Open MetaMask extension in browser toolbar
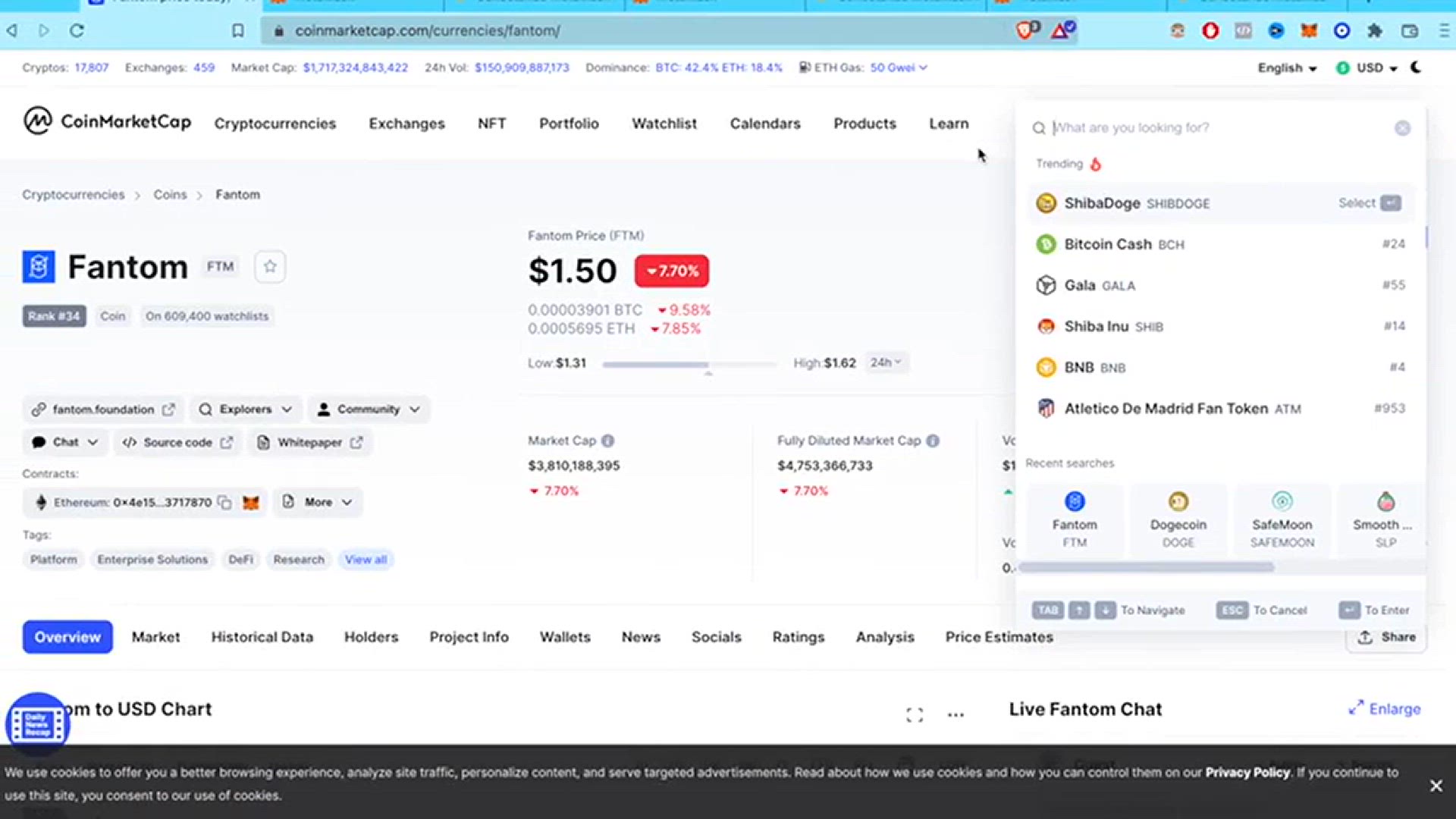Viewport: 1456px width, 819px height. pyautogui.click(x=1309, y=30)
